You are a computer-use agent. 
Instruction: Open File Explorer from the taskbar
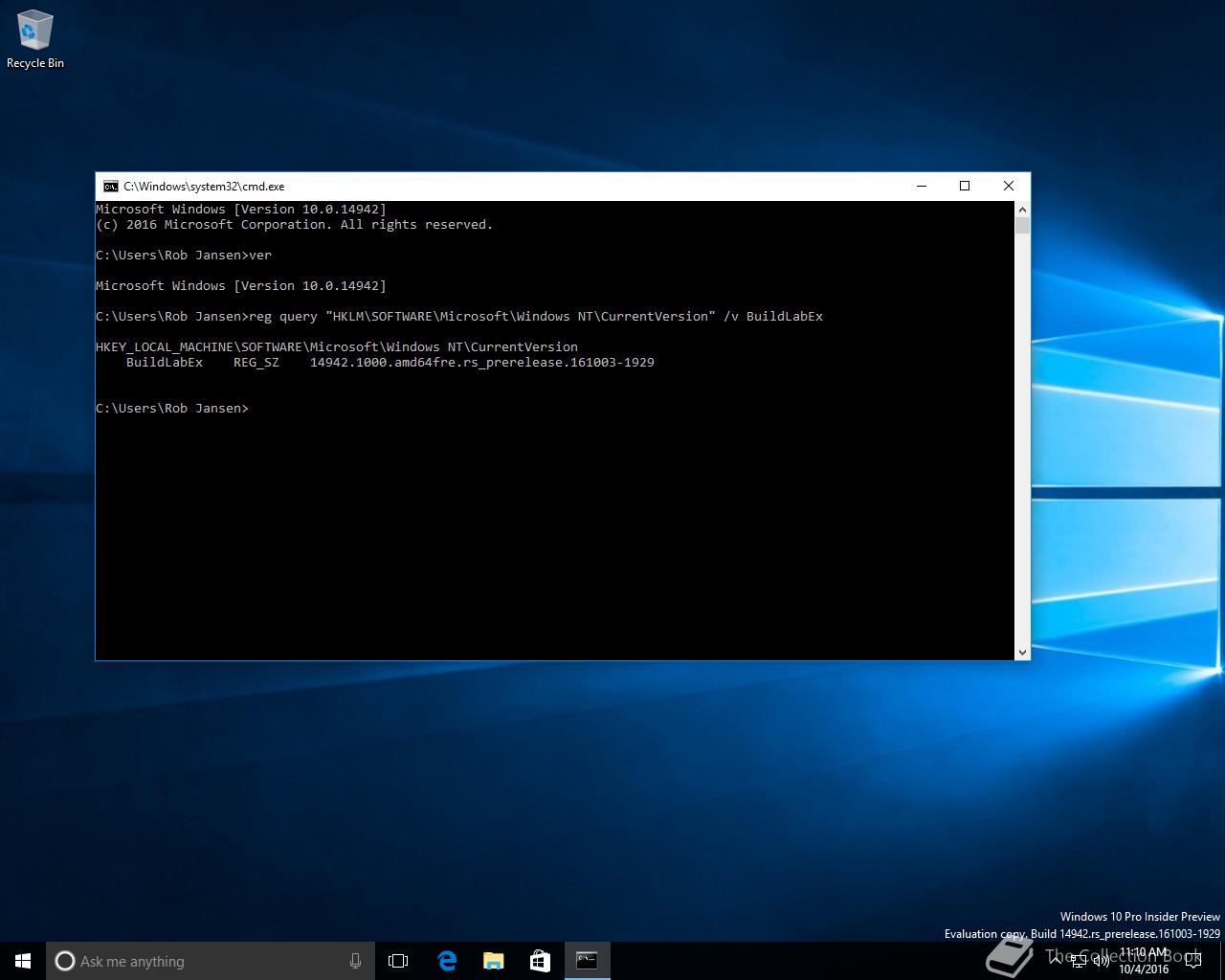(493, 961)
